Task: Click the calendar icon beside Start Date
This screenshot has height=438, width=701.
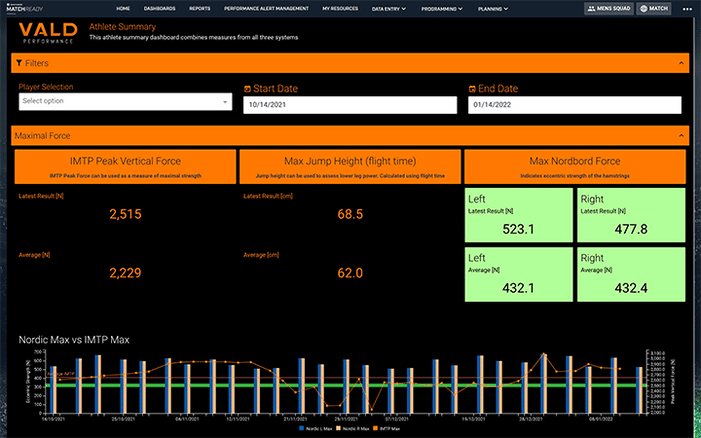Action: tap(247, 88)
